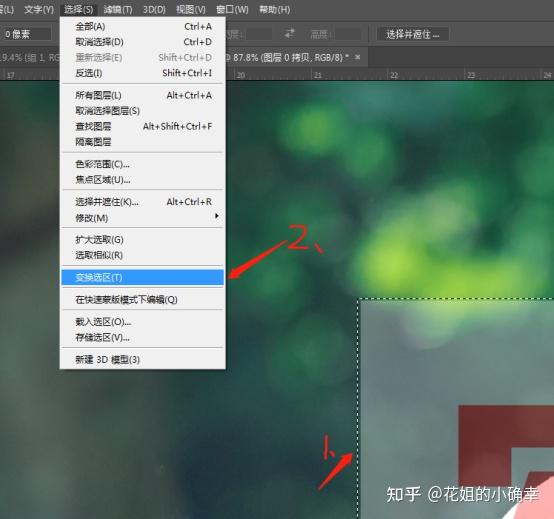The image size is (554, 519).
Task: Switch to the 19.4% (组 1 document tab
Action: (29, 57)
